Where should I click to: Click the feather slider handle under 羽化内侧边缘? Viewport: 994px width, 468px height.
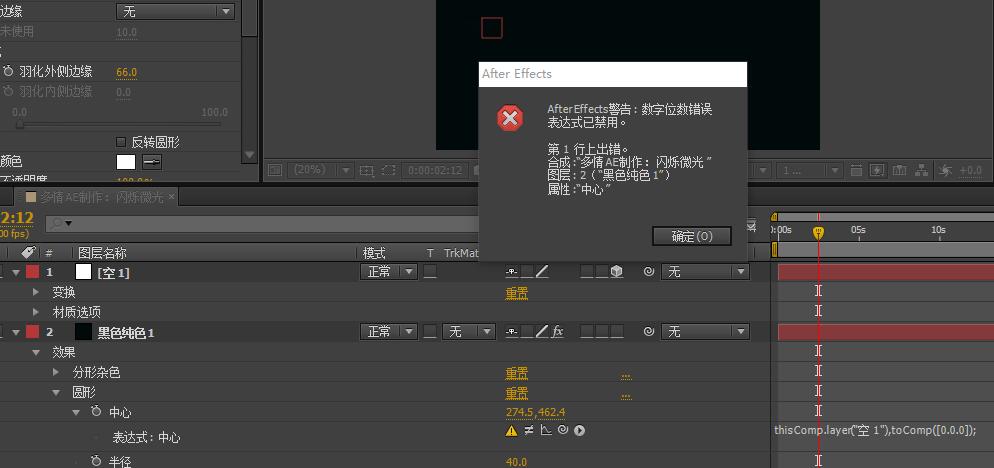(x=19, y=125)
